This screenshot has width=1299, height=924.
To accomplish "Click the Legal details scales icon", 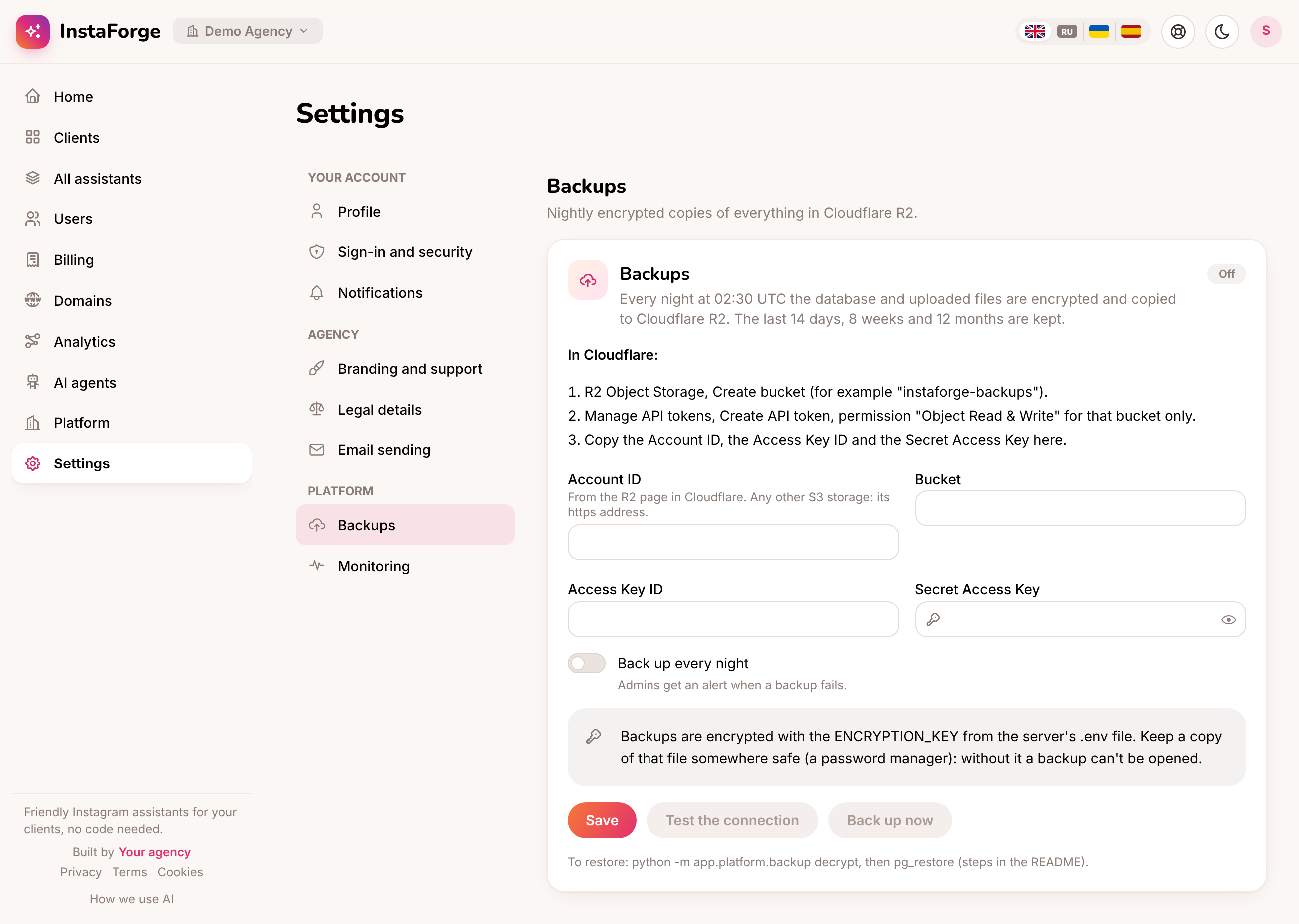I will pos(317,409).
